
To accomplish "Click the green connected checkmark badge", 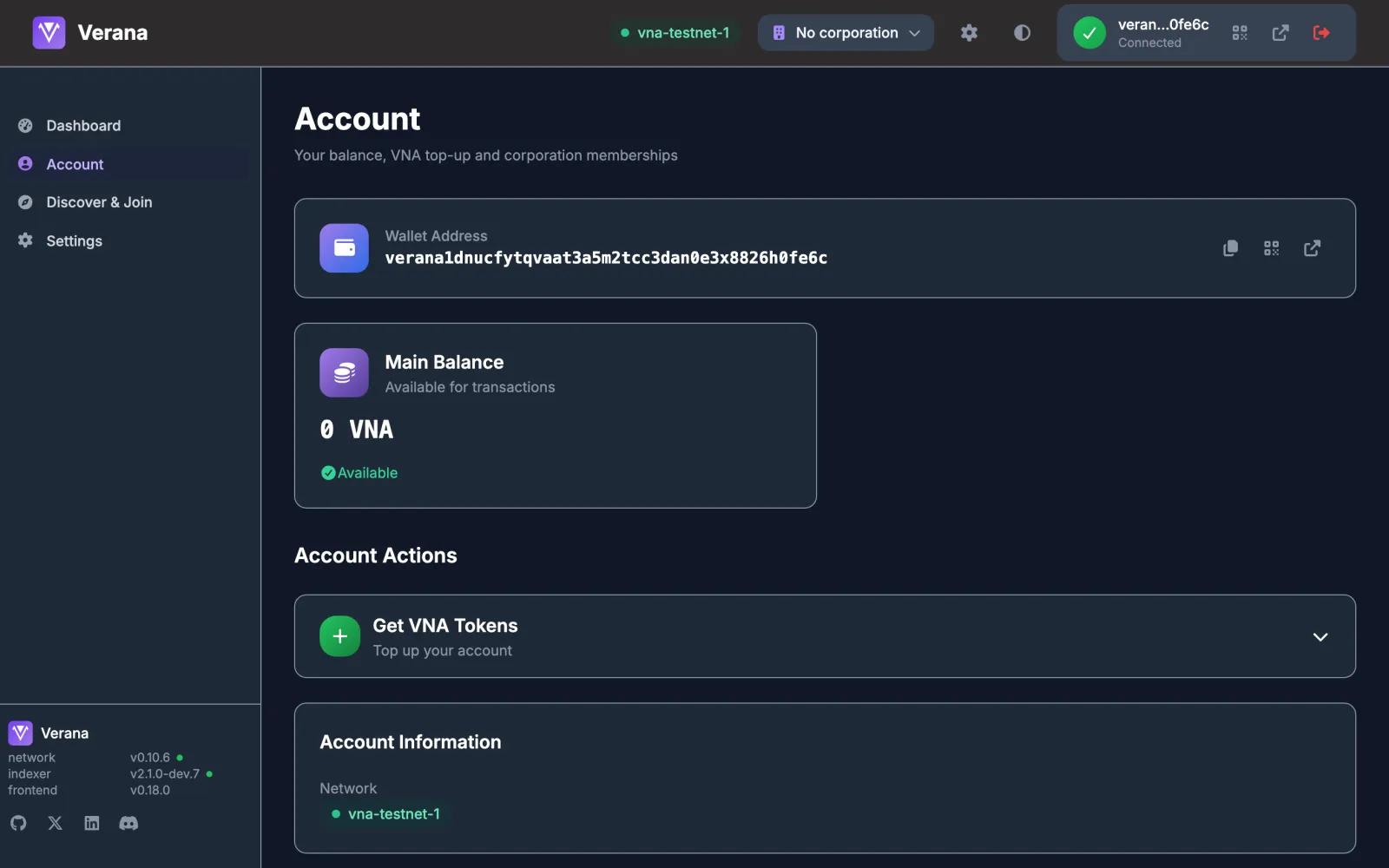I will [1089, 33].
